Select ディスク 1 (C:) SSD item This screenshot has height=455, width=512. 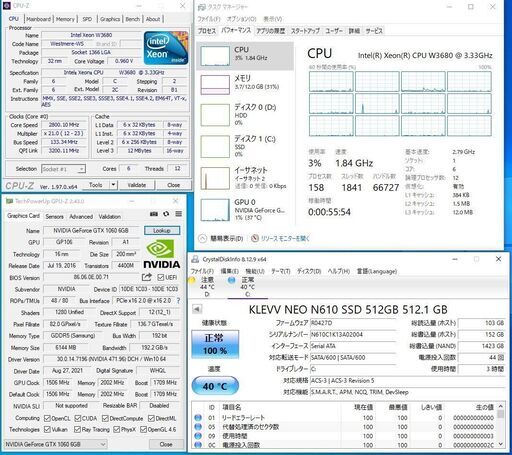[245, 146]
